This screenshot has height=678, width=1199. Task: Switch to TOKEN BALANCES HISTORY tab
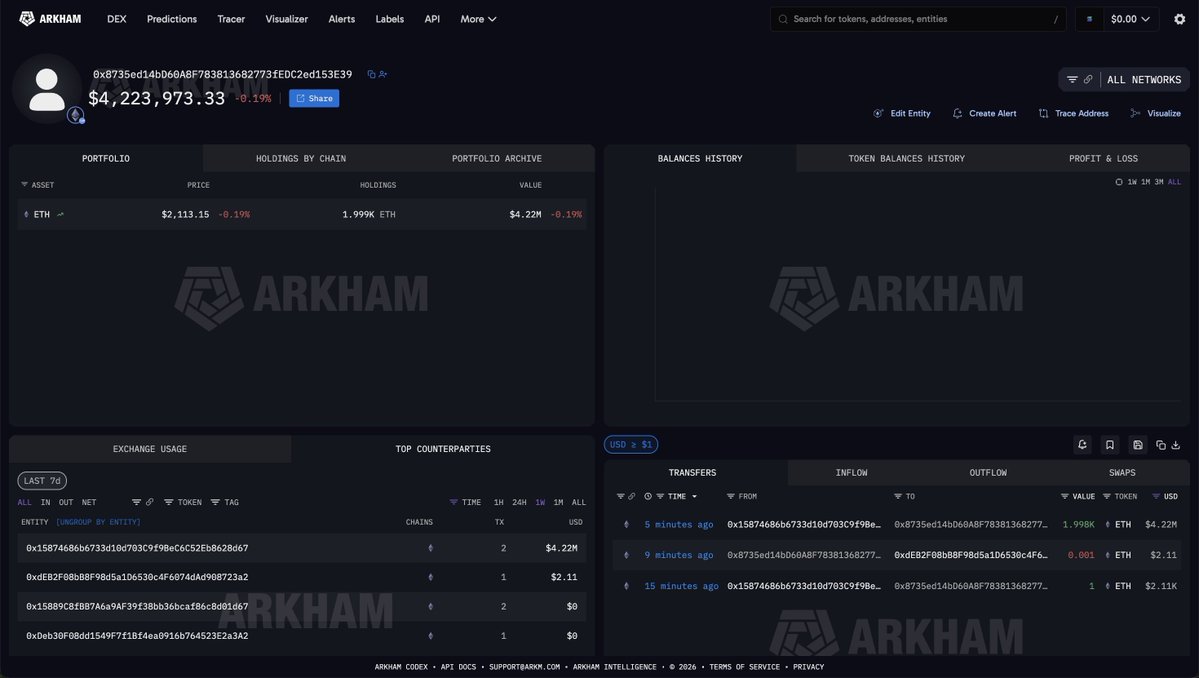pyautogui.click(x=906, y=158)
